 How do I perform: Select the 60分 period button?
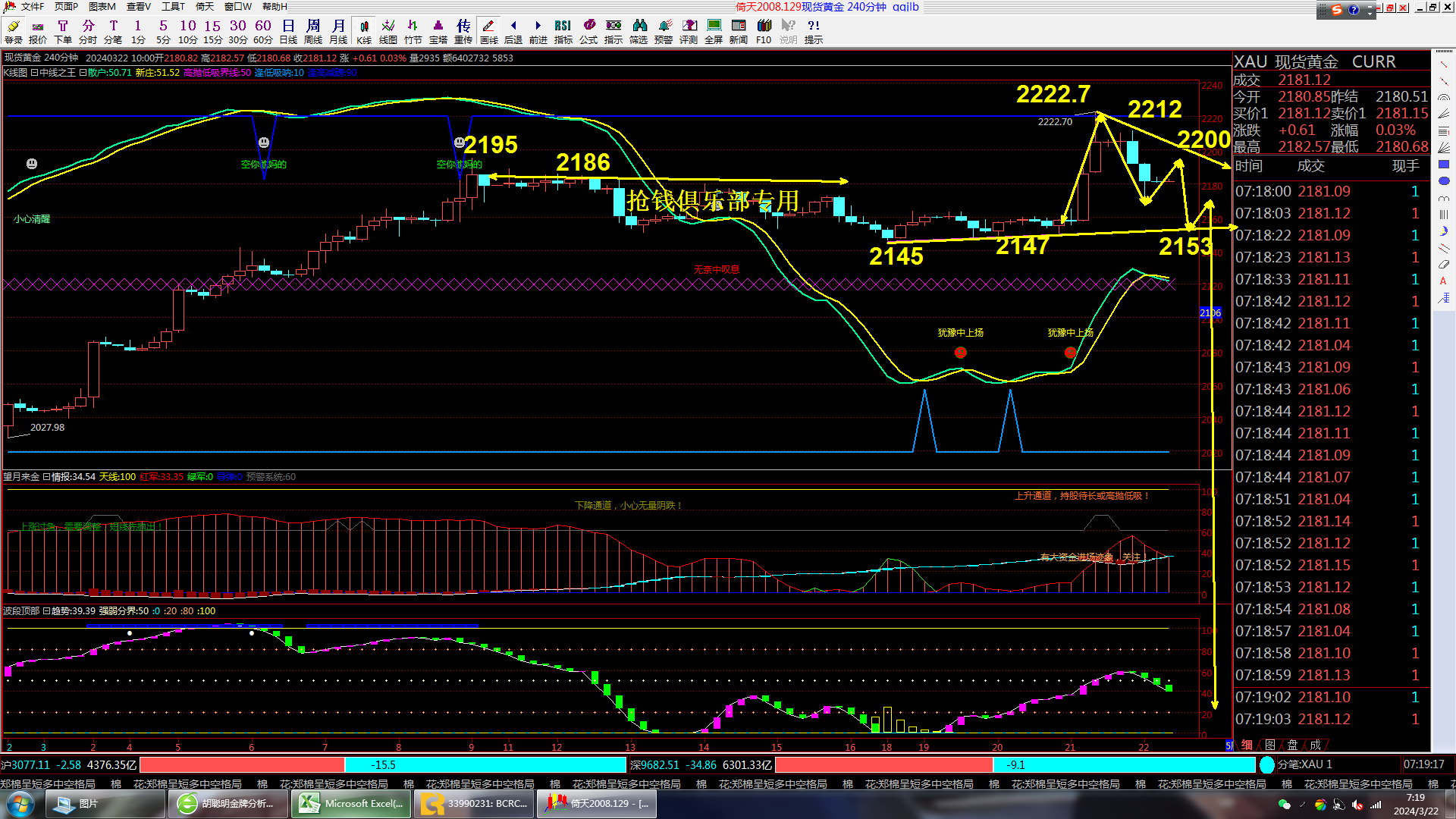pos(263,31)
